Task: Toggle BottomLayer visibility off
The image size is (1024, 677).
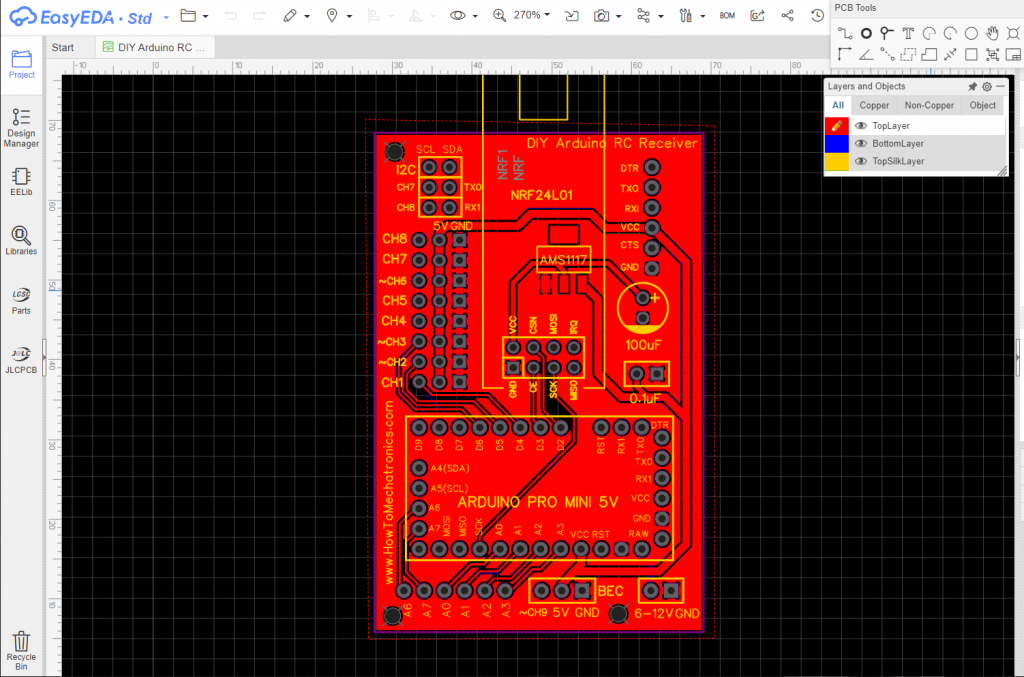Action: point(861,143)
